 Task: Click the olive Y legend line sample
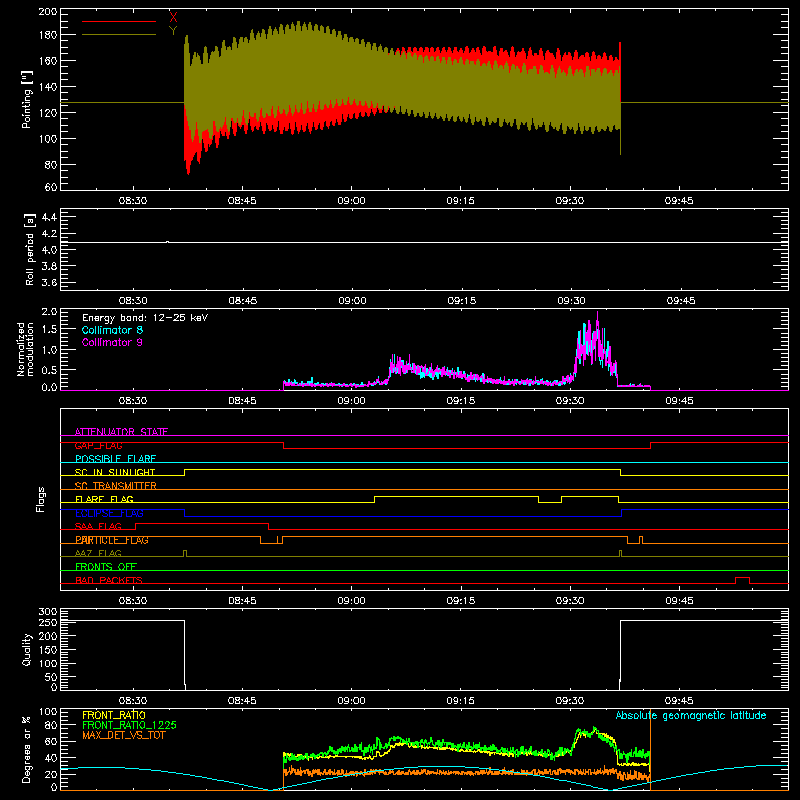click(x=119, y=35)
